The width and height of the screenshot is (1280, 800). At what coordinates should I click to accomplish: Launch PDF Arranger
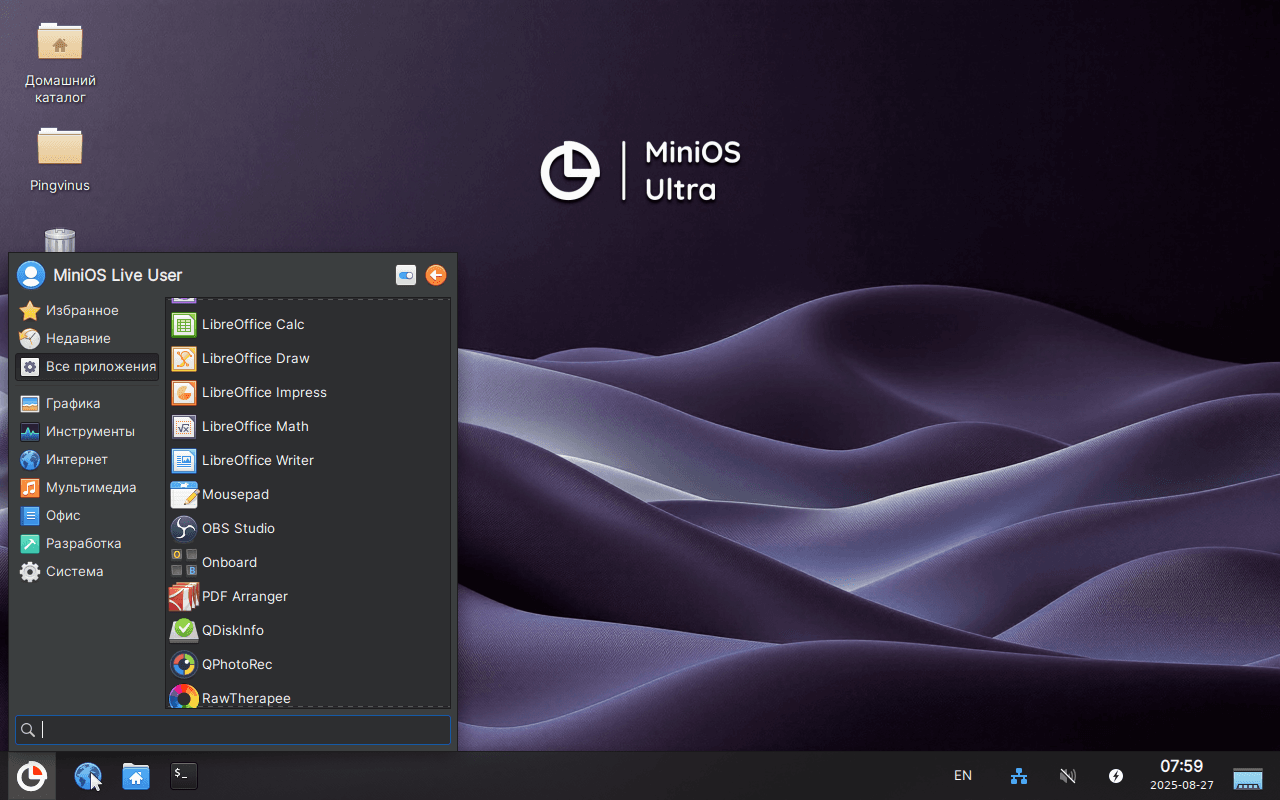[244, 596]
